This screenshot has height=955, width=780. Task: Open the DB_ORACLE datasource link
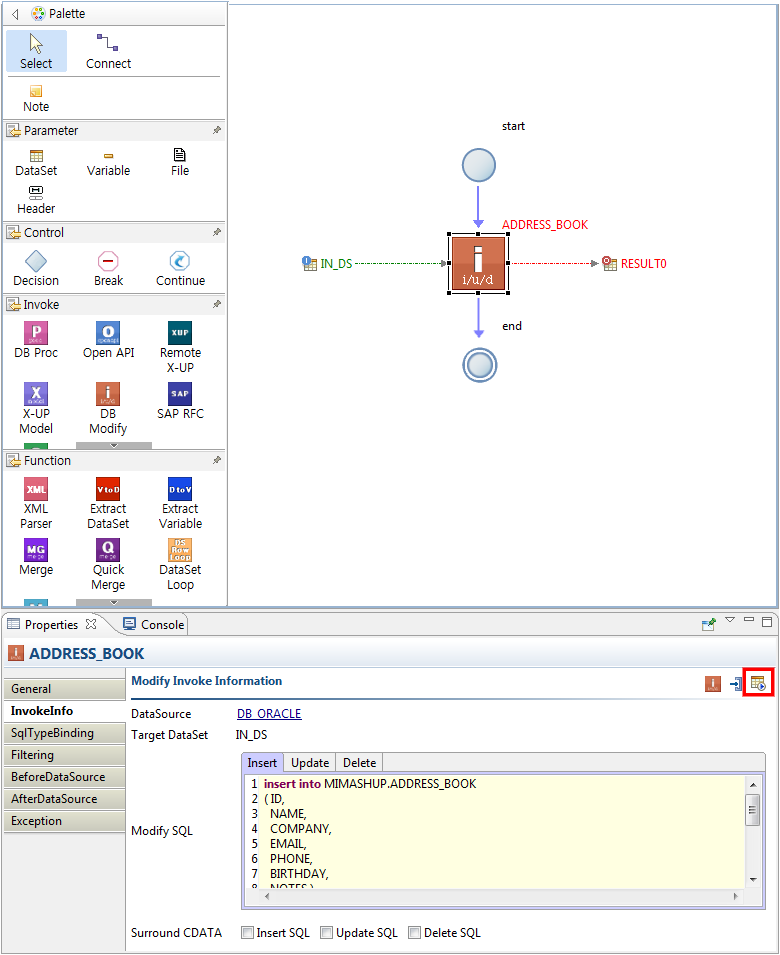pos(269,713)
